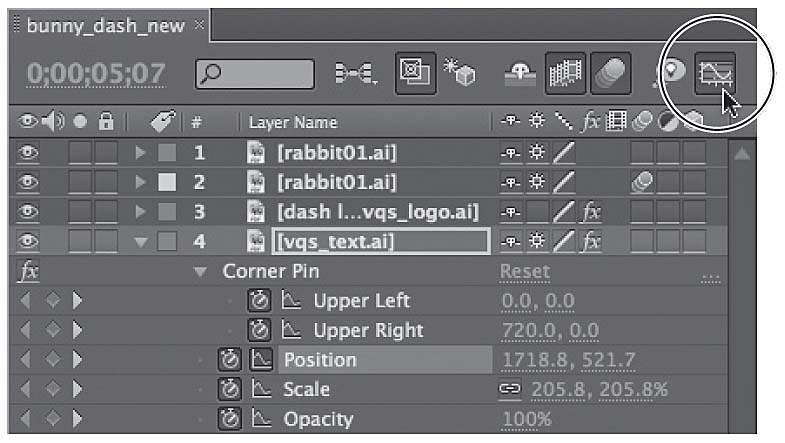Toggle the Position stopwatch
Screen dimensions: 785x443
point(230,359)
